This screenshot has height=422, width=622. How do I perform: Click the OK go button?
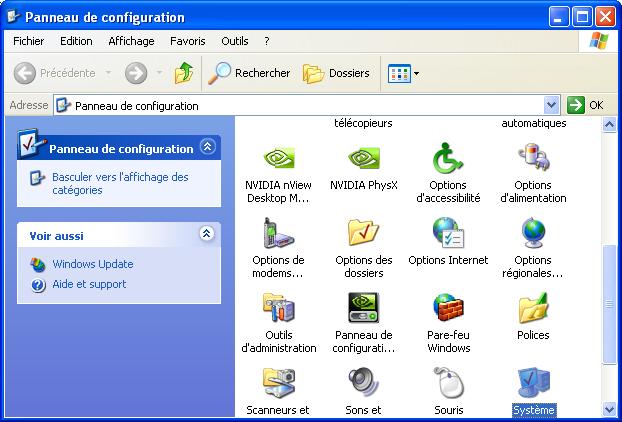click(585, 105)
